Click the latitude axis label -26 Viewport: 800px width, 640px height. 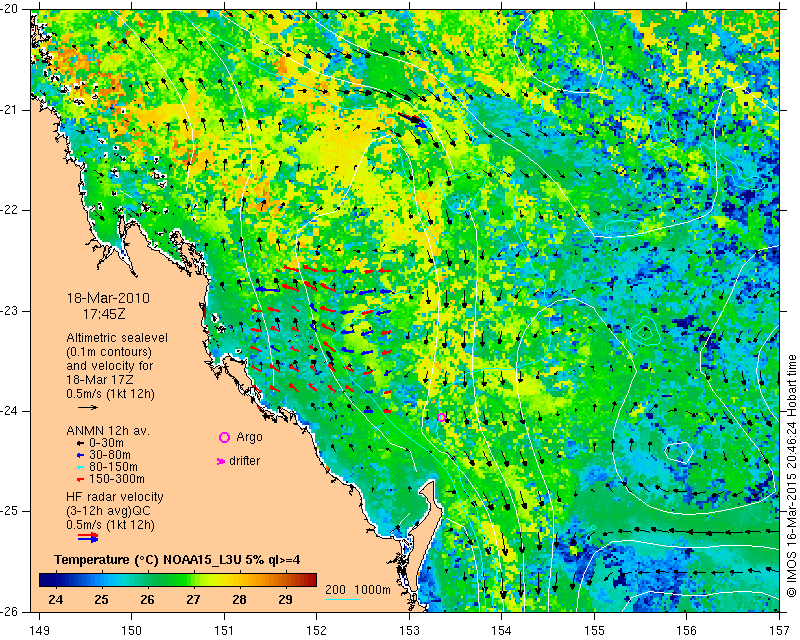click(x=9, y=611)
